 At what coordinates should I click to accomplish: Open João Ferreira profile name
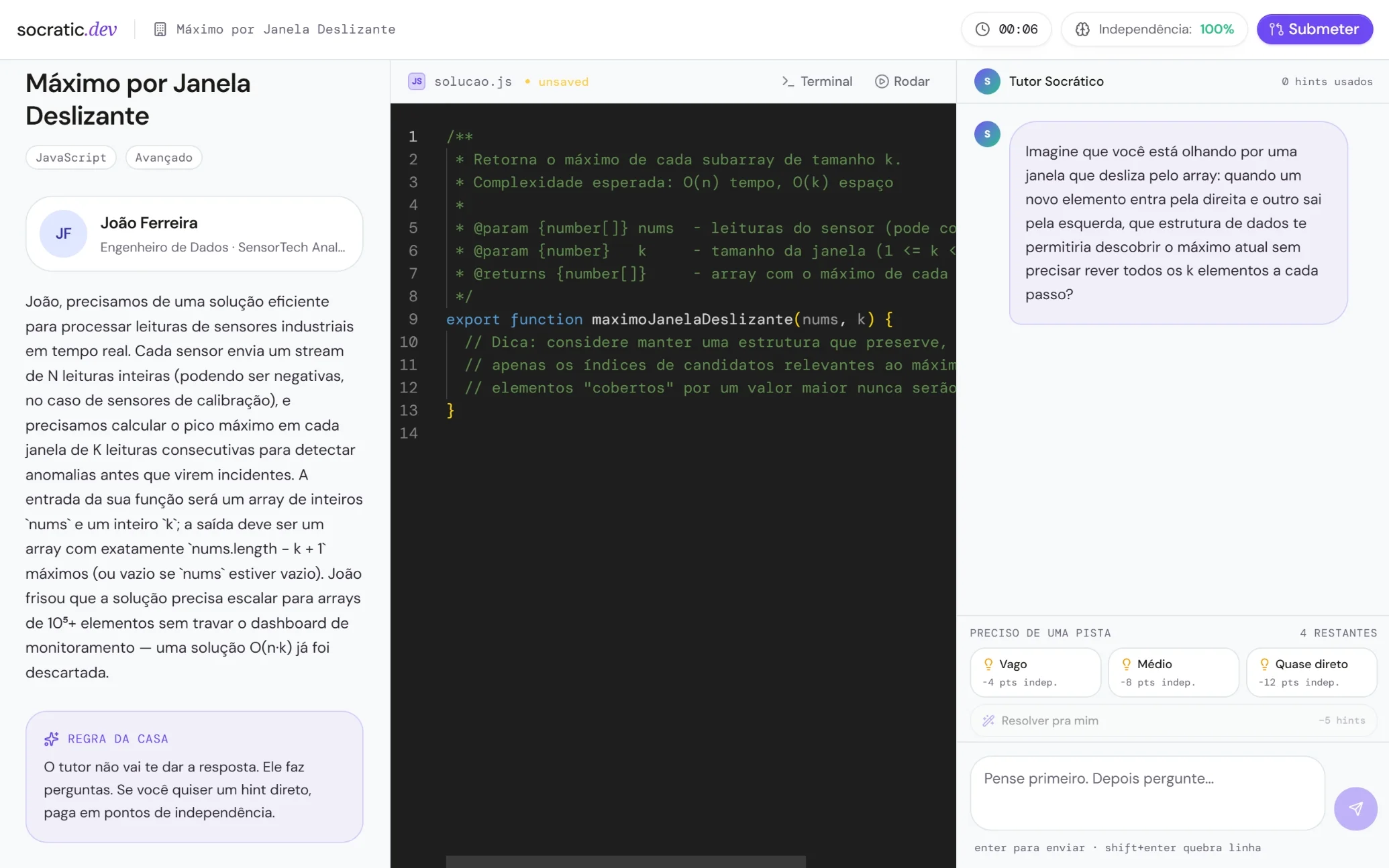149,223
